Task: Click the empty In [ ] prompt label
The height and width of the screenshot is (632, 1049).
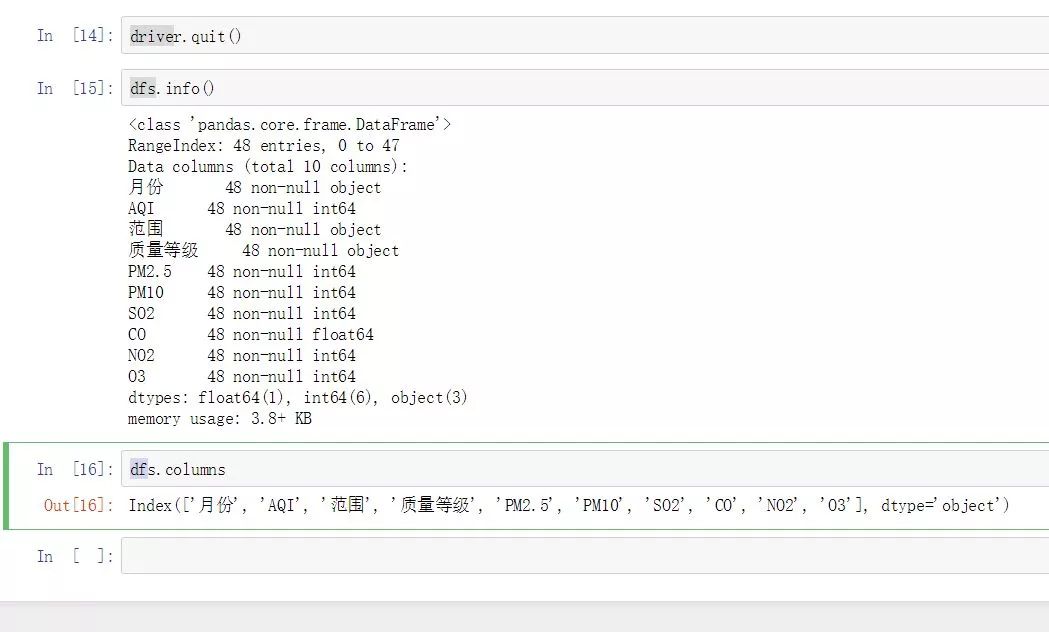Action: click(75, 556)
